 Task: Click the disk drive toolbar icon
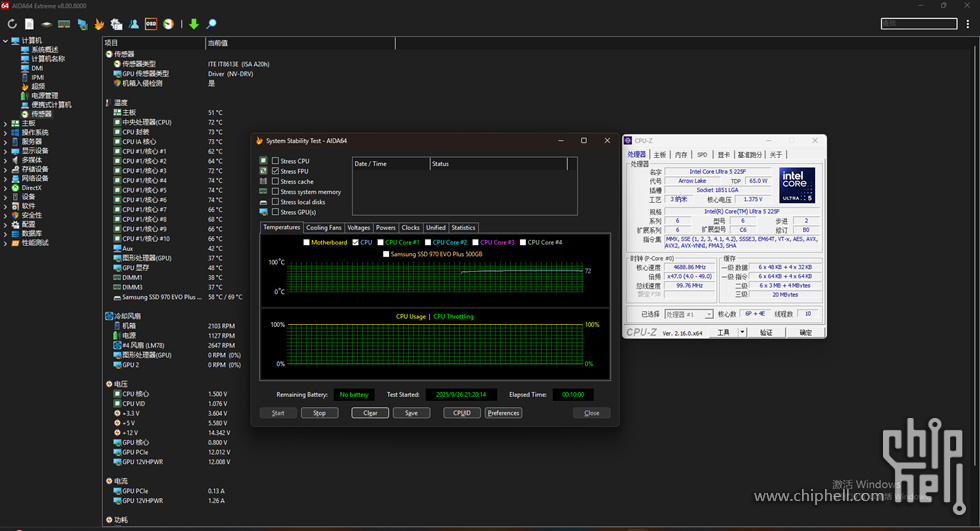click(46, 24)
